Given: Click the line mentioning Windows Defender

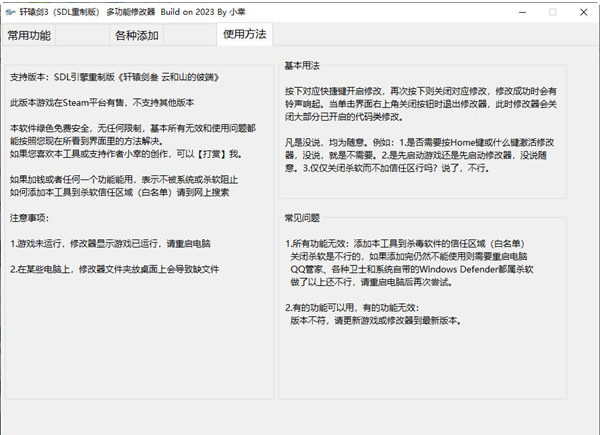Looking at the screenshot, I should click(412, 269).
